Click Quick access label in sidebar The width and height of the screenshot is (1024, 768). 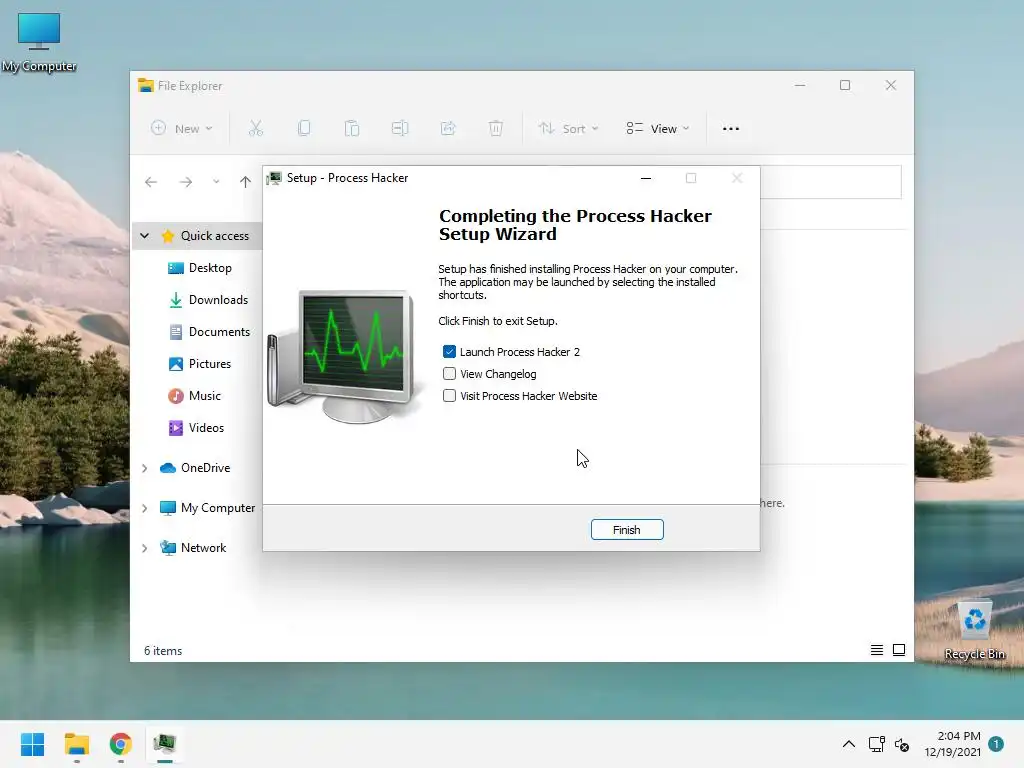click(x=215, y=236)
